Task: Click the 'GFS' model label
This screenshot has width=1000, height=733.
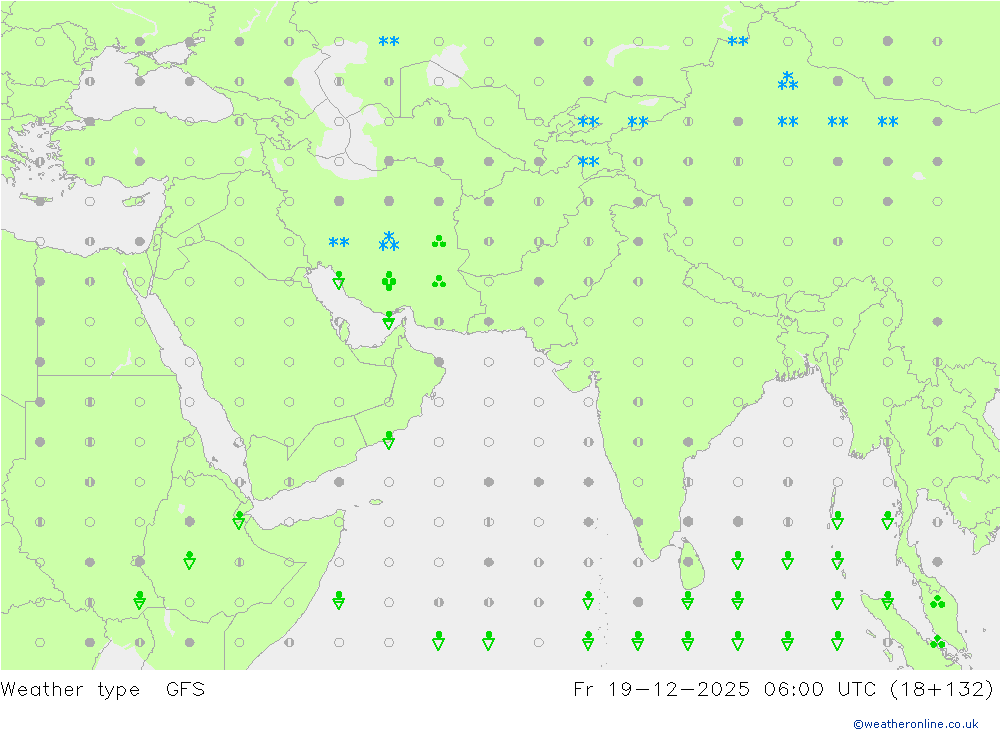Action: 186,690
